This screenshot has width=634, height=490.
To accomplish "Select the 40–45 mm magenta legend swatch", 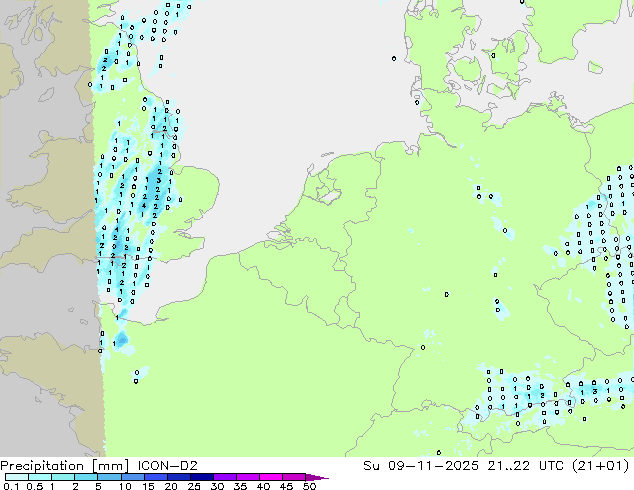I will pos(270,477).
